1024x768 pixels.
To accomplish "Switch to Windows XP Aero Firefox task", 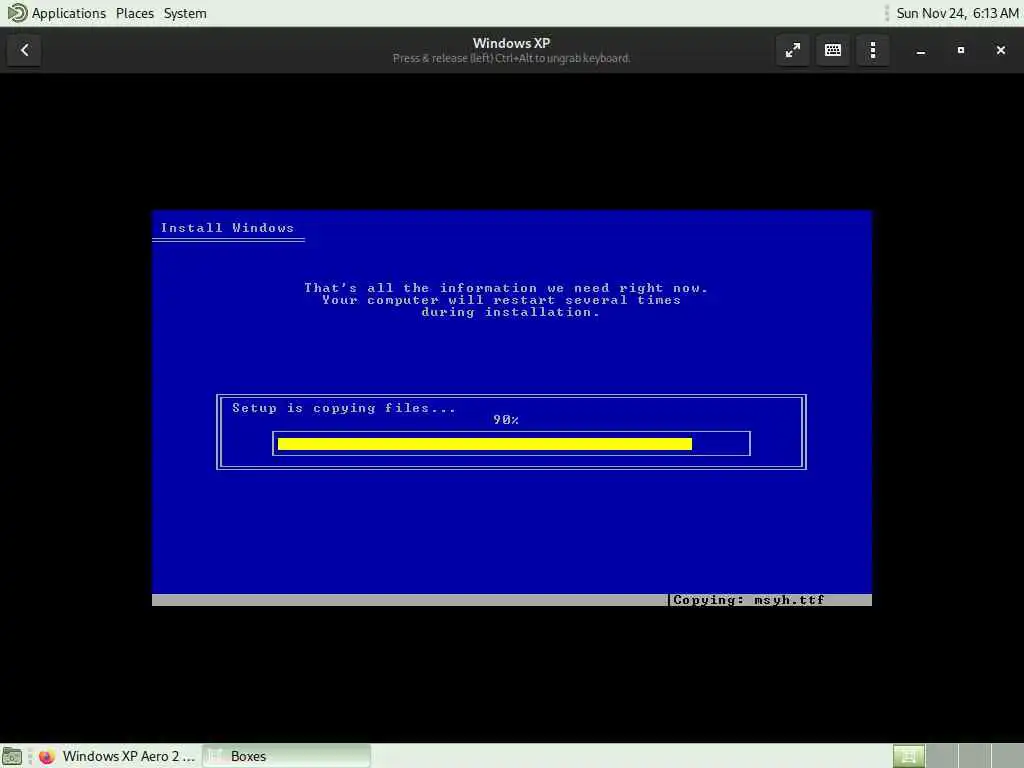I will point(116,756).
